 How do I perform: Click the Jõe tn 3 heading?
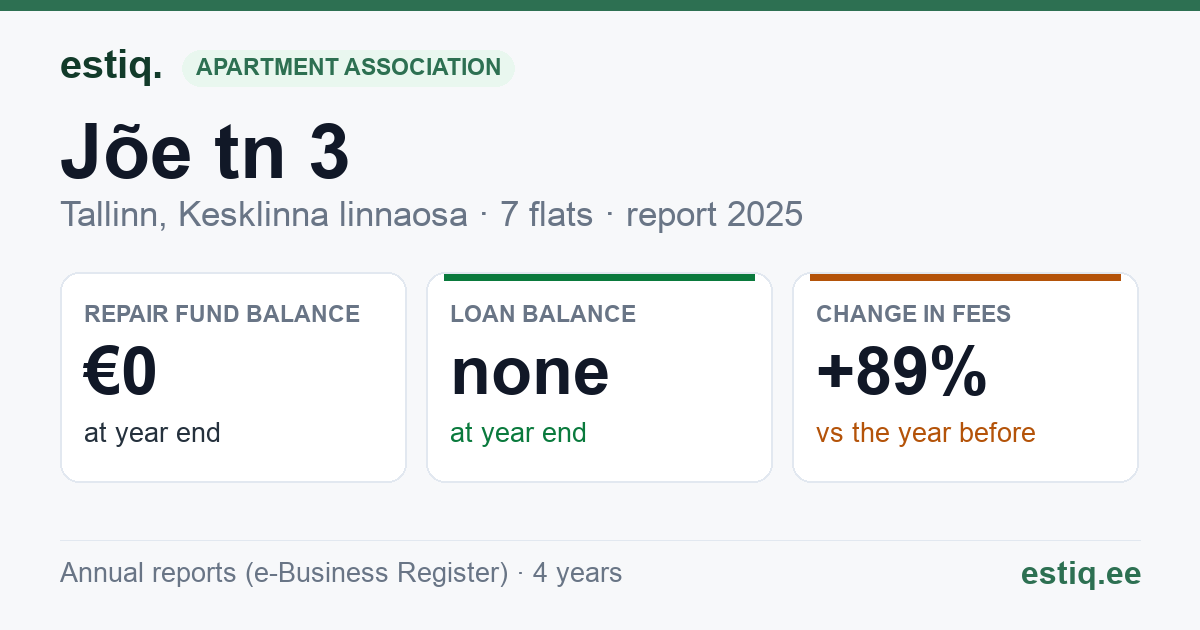(205, 153)
